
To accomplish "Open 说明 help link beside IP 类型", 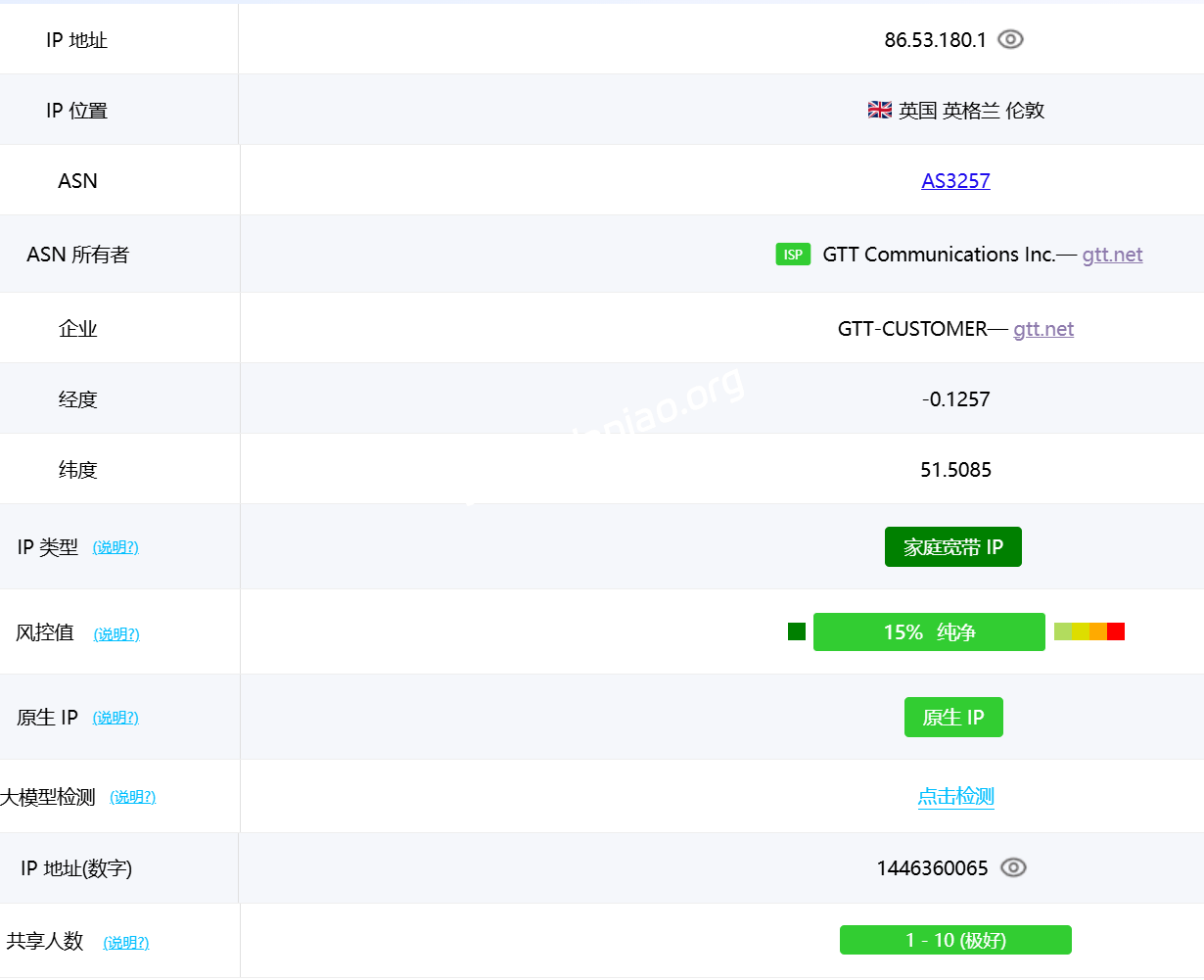I will [x=116, y=547].
